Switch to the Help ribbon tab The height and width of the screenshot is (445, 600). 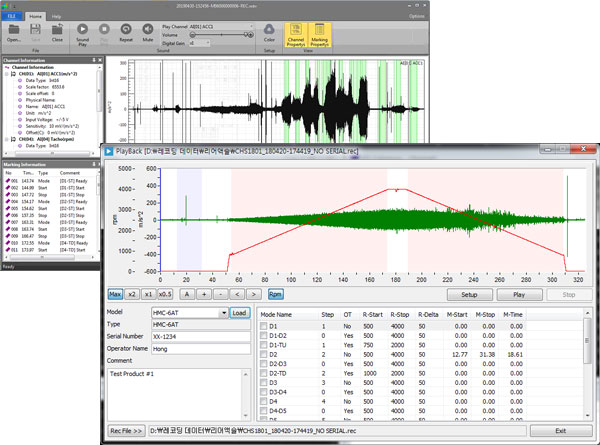tap(58, 17)
